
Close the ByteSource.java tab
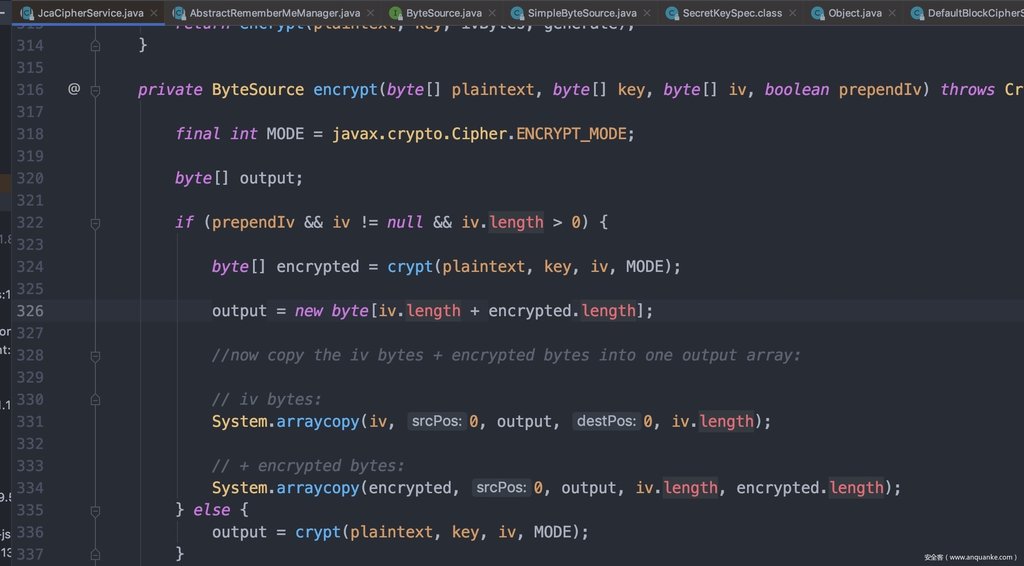[492, 13]
